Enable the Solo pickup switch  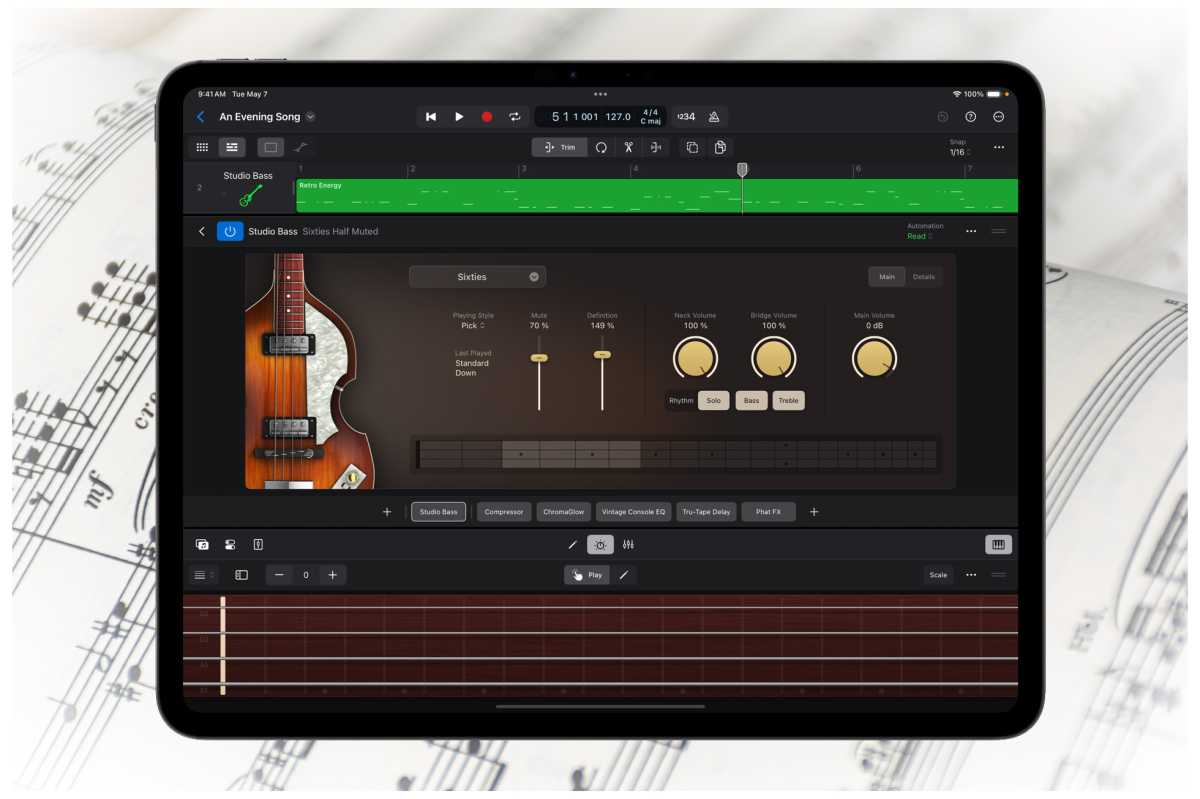[715, 400]
